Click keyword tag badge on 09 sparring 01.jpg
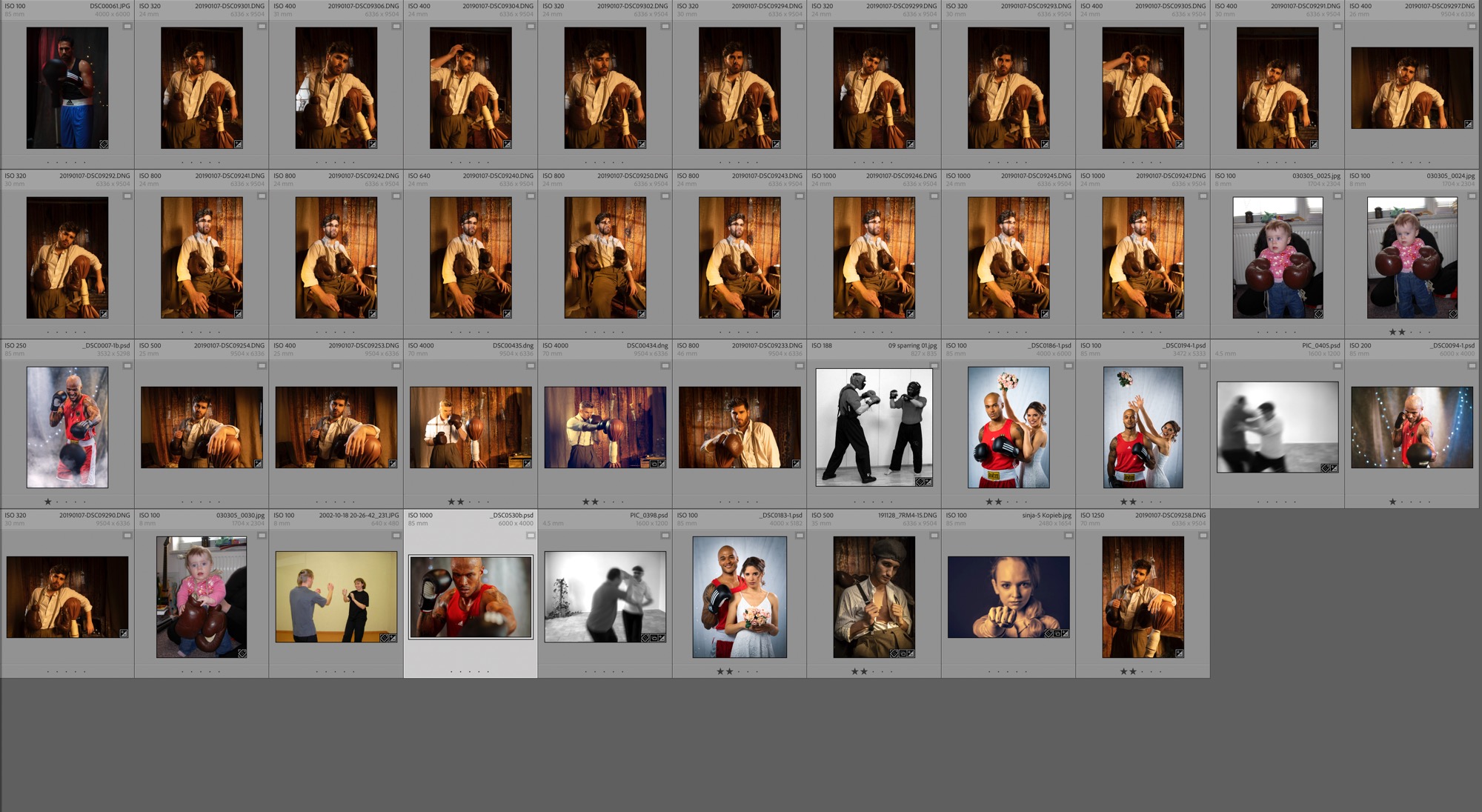The width and height of the screenshot is (1482, 812). [920, 482]
